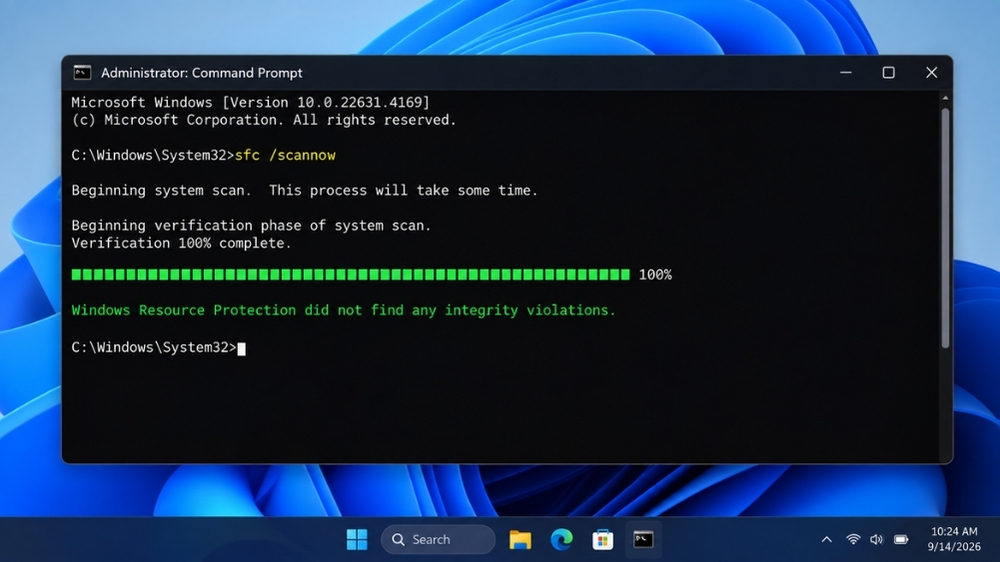Minimize the Command Prompt window

click(846, 73)
